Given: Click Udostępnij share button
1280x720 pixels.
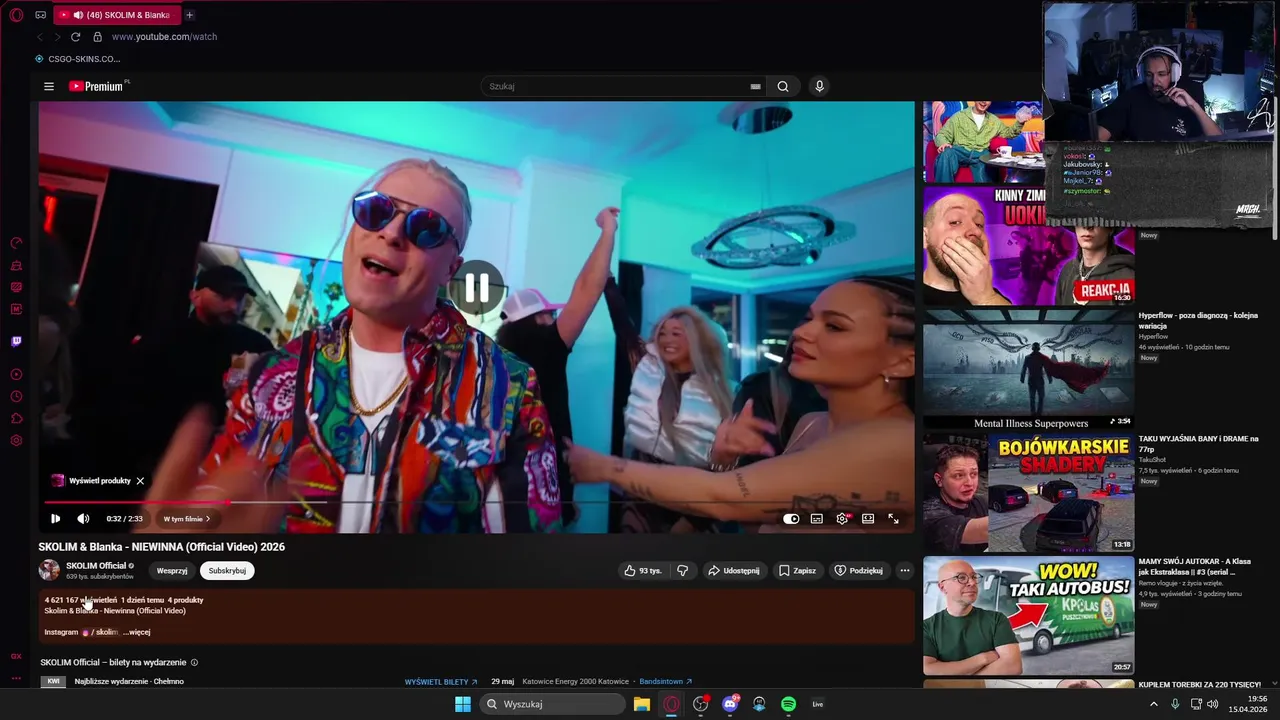Looking at the screenshot, I should (x=733, y=571).
